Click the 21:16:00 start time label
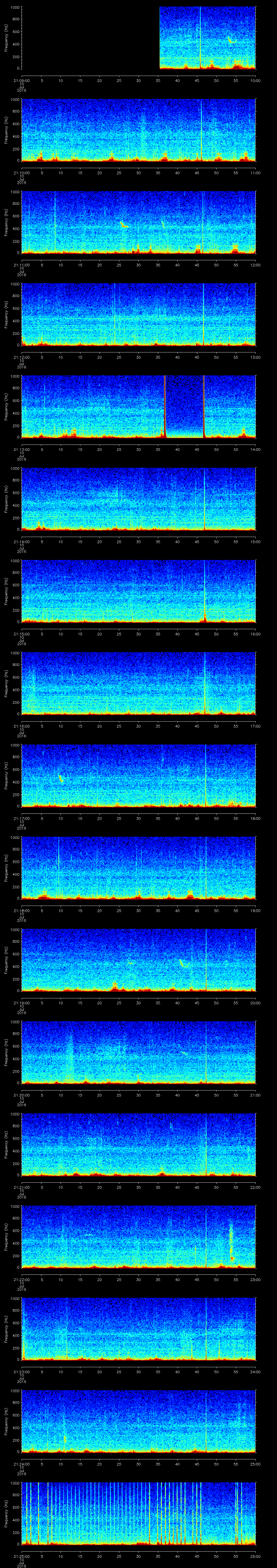277x1568 pixels. 21,726
